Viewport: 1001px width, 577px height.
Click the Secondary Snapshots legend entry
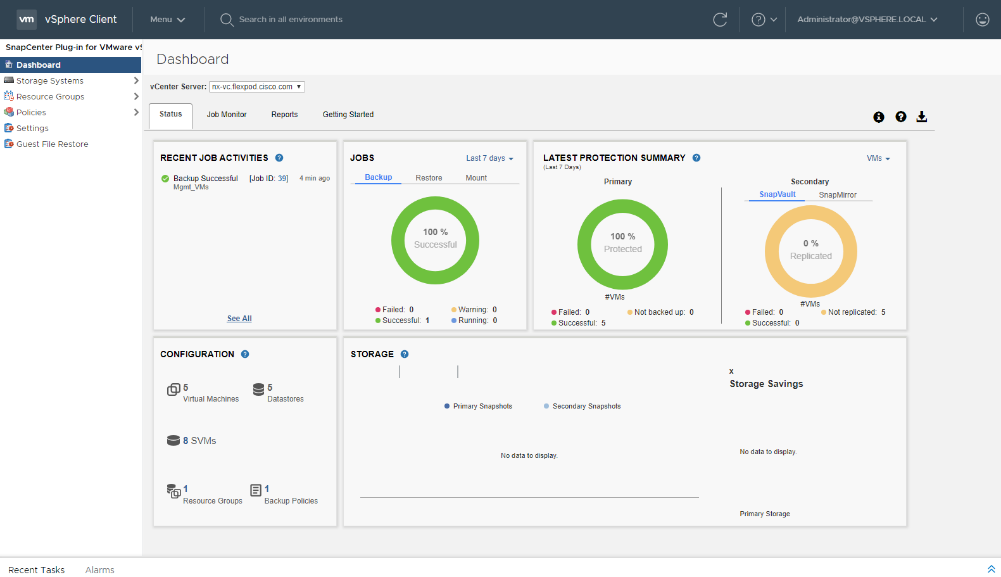click(x=582, y=407)
